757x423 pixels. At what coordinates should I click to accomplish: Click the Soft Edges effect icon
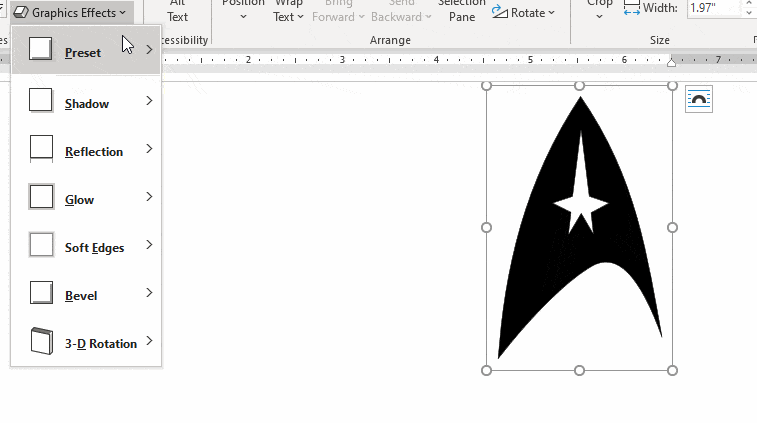tap(41, 244)
